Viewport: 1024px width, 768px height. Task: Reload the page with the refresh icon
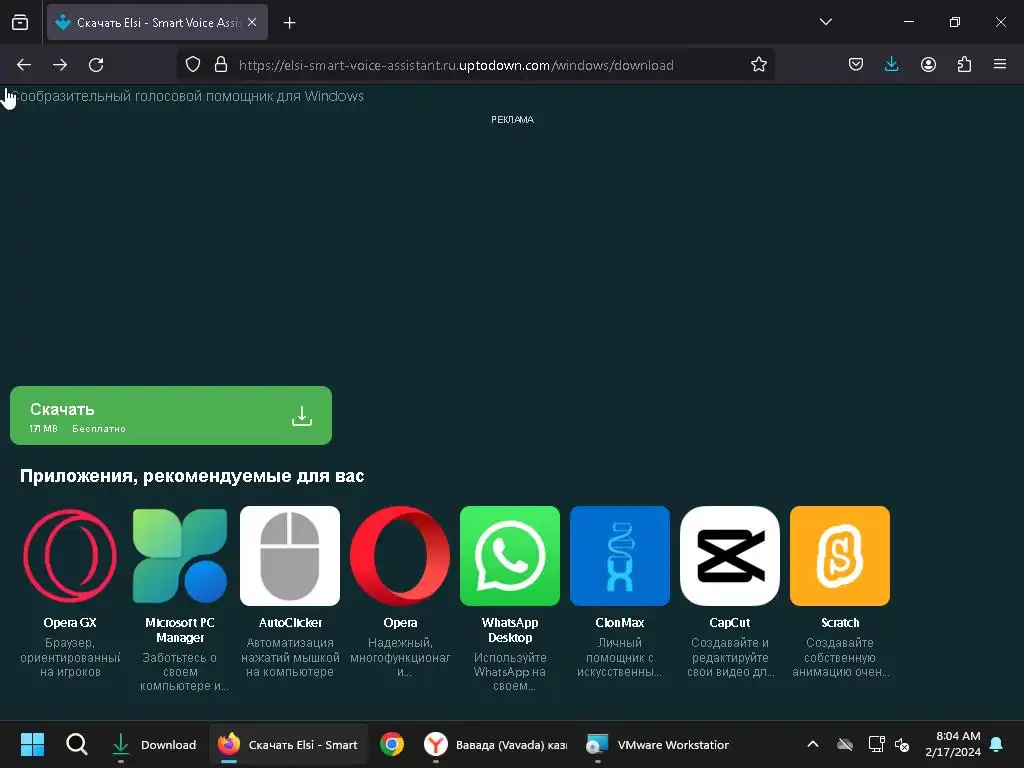96,65
